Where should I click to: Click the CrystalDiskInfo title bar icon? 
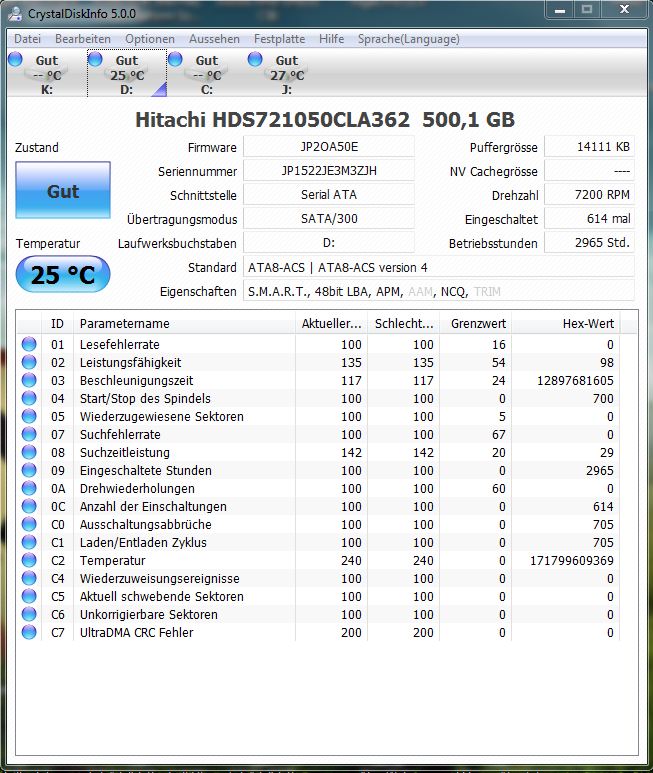[x=15, y=13]
